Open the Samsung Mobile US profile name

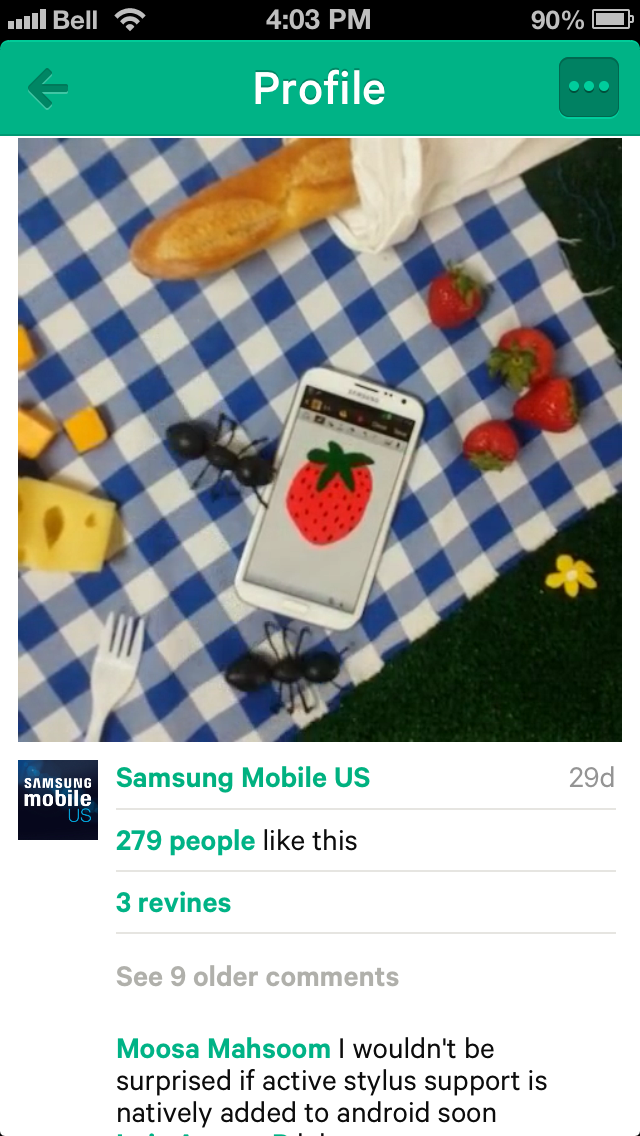pyautogui.click(x=243, y=777)
